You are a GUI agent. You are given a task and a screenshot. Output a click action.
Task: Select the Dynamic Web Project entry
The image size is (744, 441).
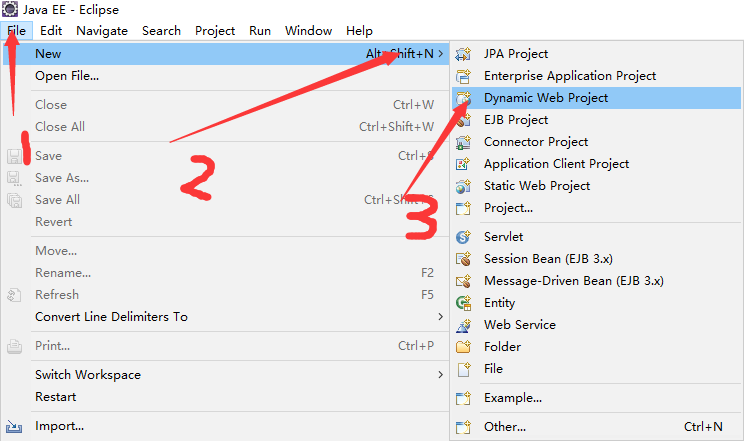pos(596,98)
